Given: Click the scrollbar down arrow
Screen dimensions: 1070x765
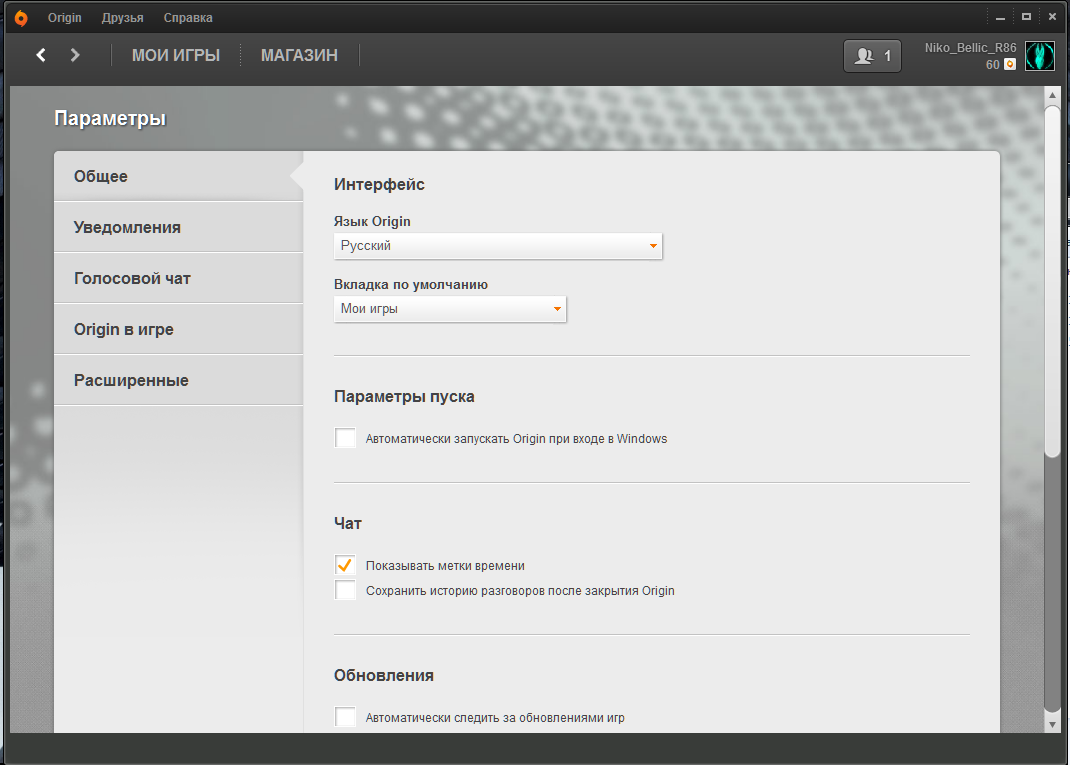Looking at the screenshot, I should tap(1052, 725).
